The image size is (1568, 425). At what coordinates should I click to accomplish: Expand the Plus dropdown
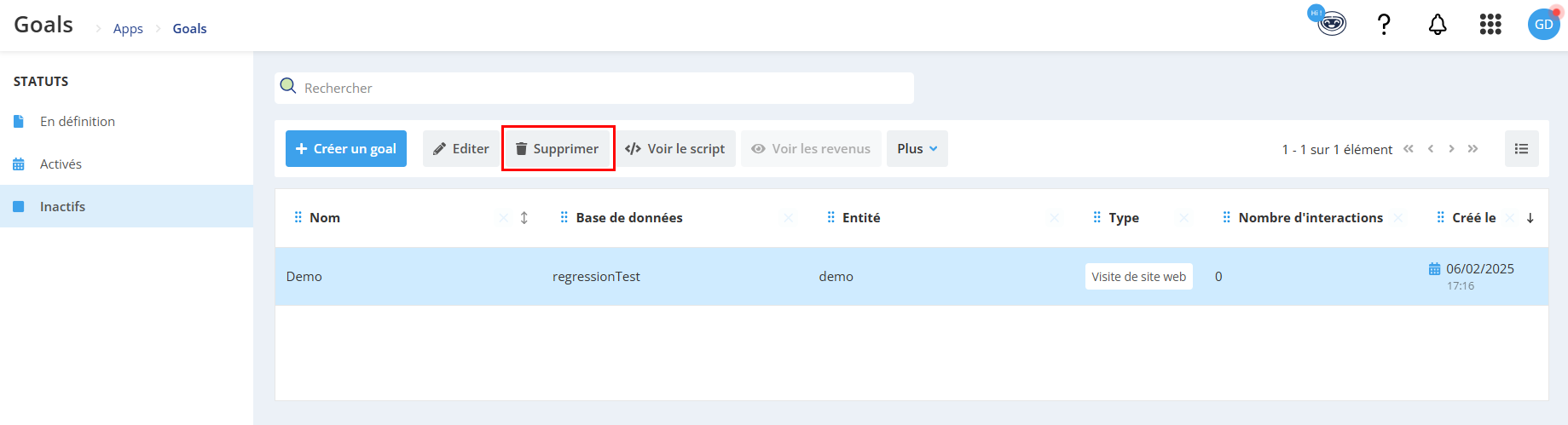point(917,149)
